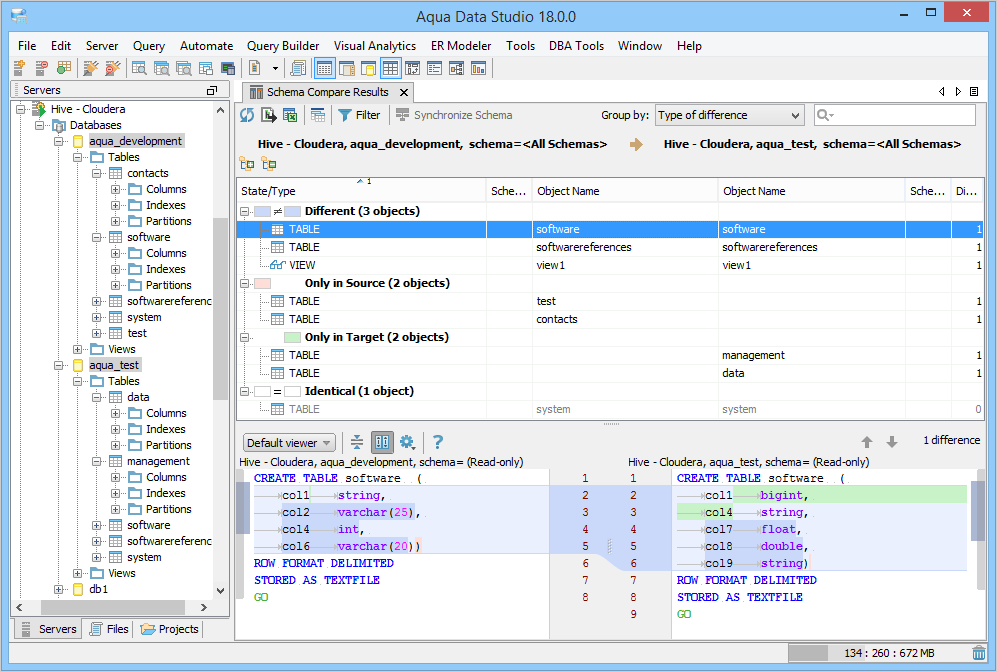This screenshot has width=997, height=672.
Task: Click the collapse all tree icon above the State/Type column
Action: click(x=269, y=164)
